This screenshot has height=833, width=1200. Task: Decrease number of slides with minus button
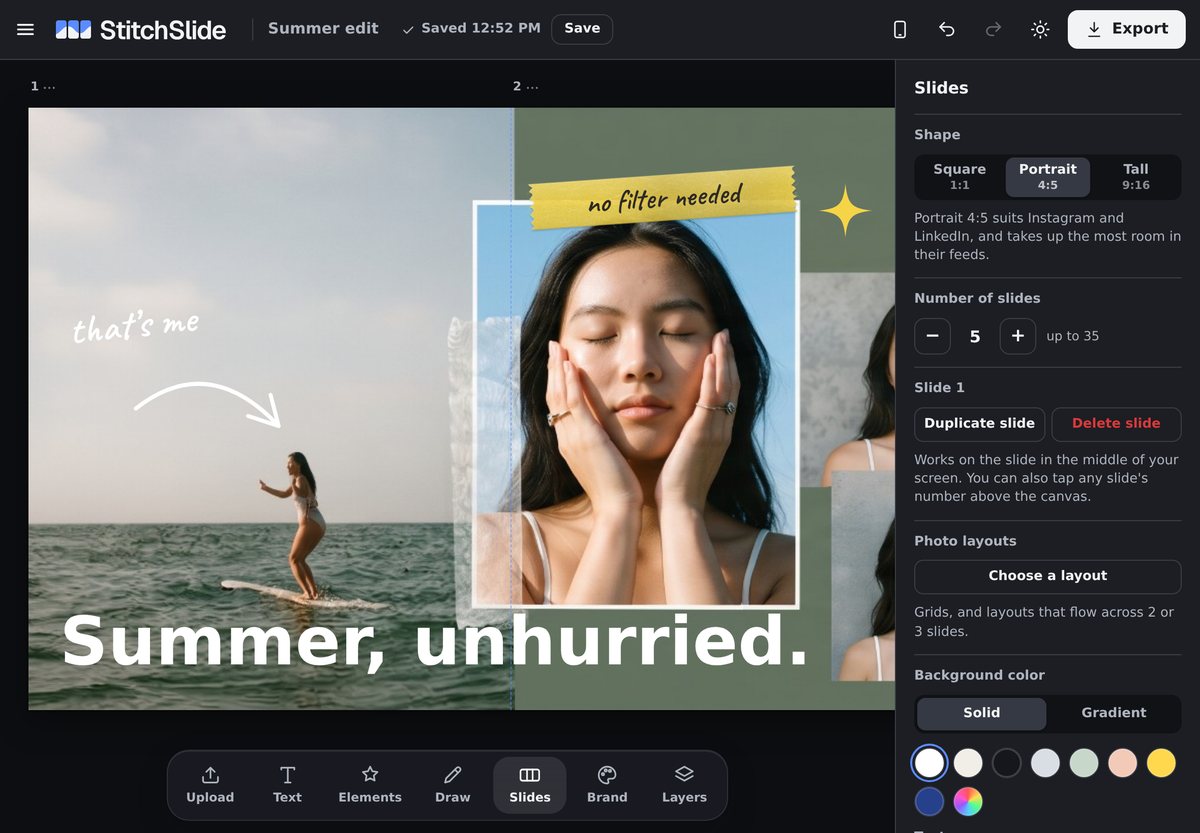coord(932,336)
